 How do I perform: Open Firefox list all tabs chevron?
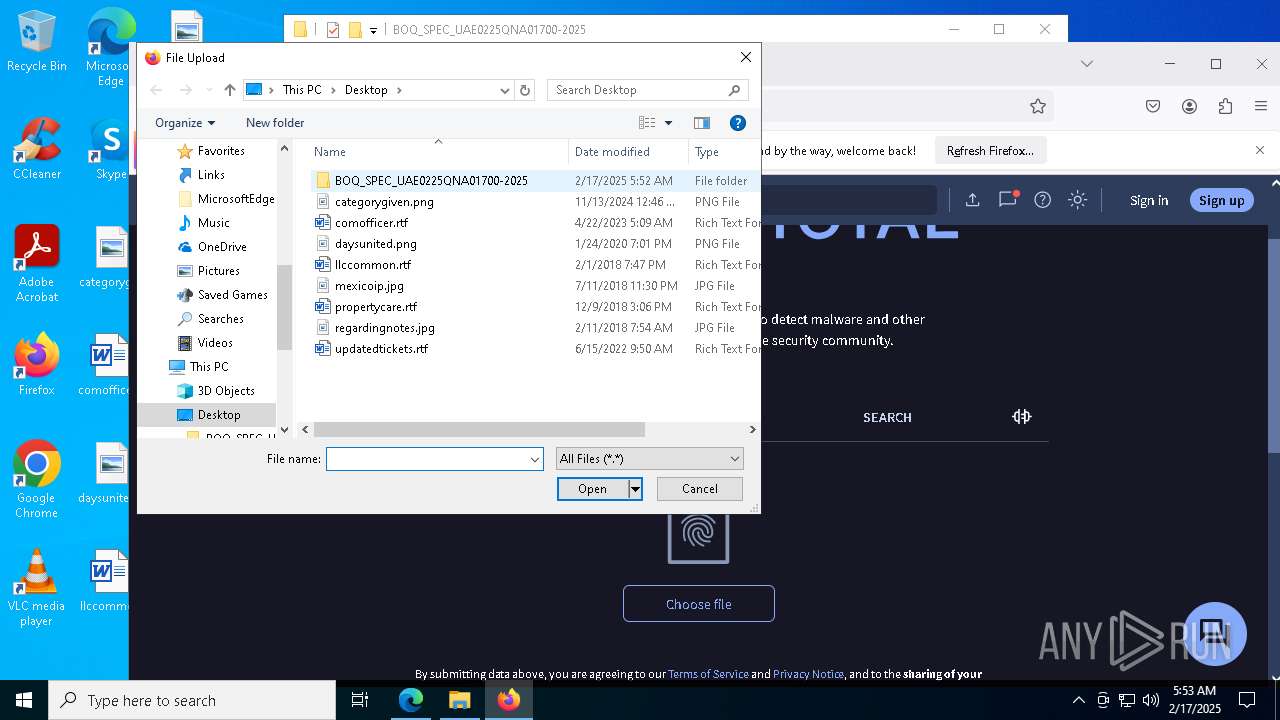tap(1087, 64)
